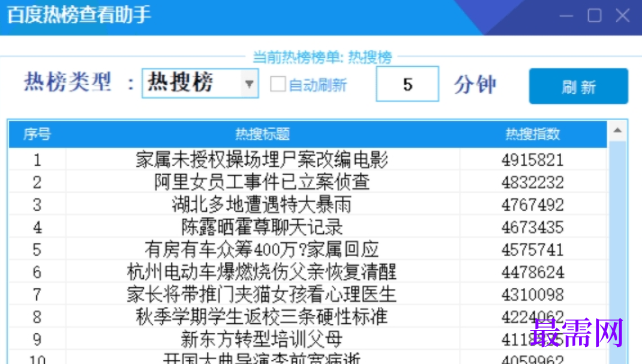Click the index value 4575741

coord(533,250)
